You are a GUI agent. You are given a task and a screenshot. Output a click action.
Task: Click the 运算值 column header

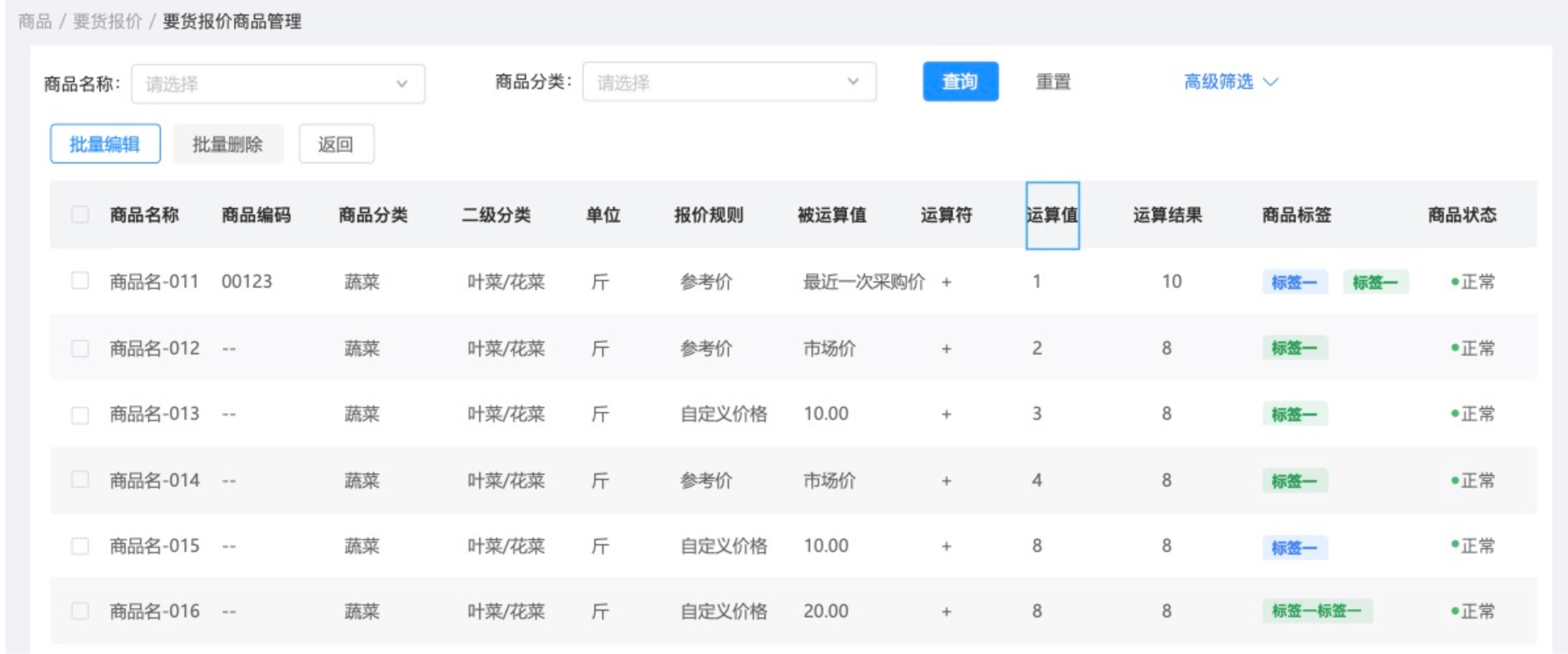point(1052,215)
